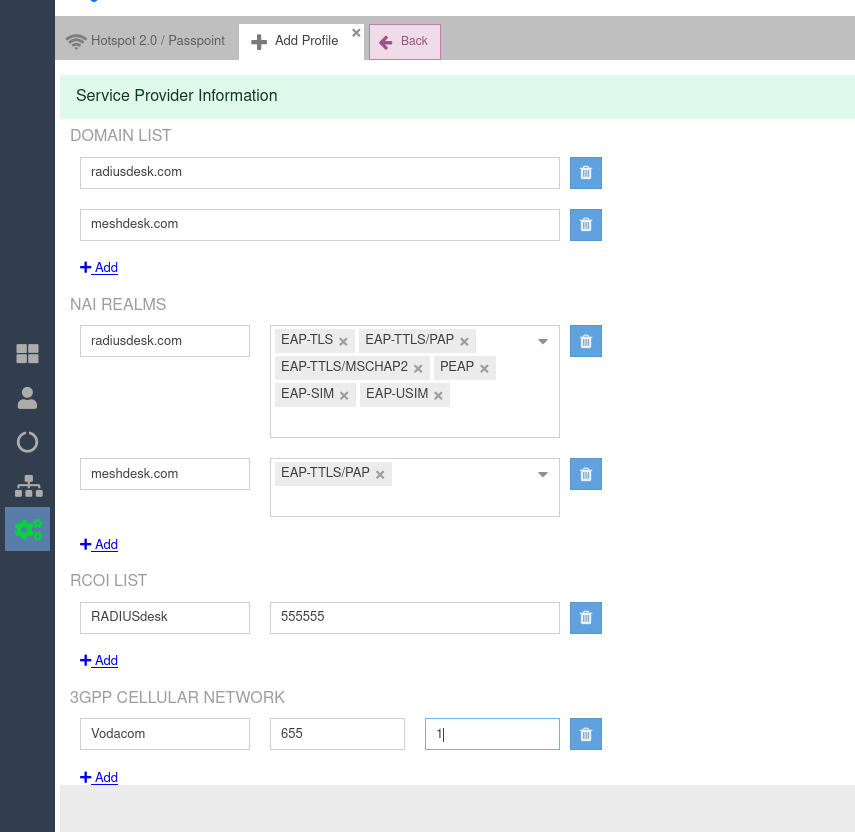Add a new entry under NAI Realms
The width and height of the screenshot is (855, 832).
coord(99,545)
